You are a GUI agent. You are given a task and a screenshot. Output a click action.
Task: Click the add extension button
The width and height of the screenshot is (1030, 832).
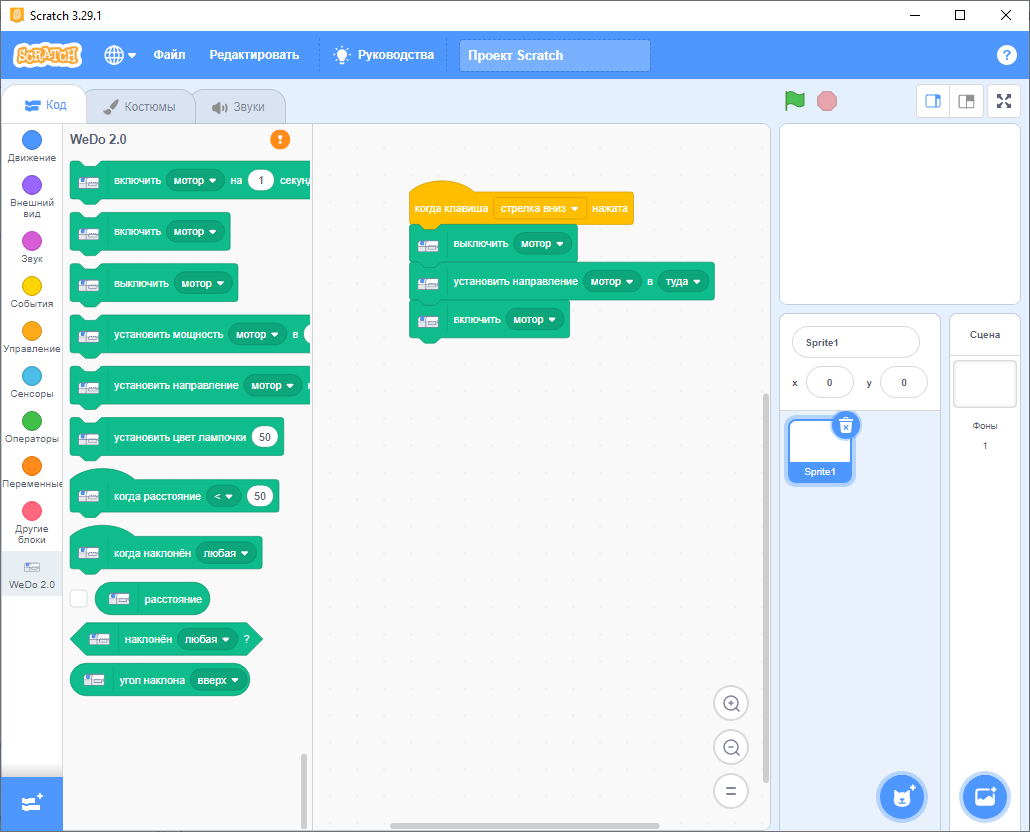(x=32, y=803)
